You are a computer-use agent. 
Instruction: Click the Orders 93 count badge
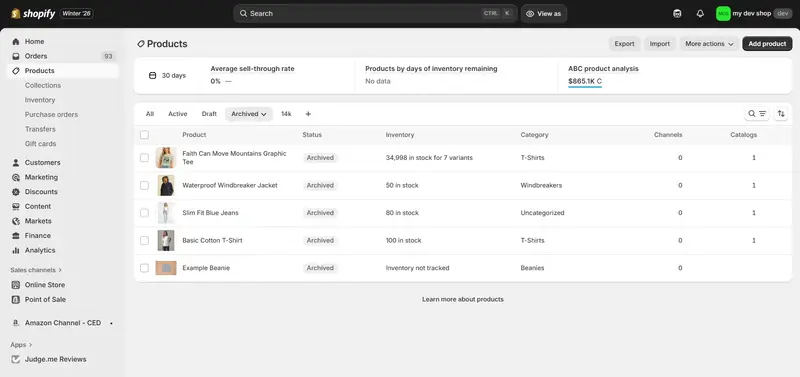(x=108, y=56)
